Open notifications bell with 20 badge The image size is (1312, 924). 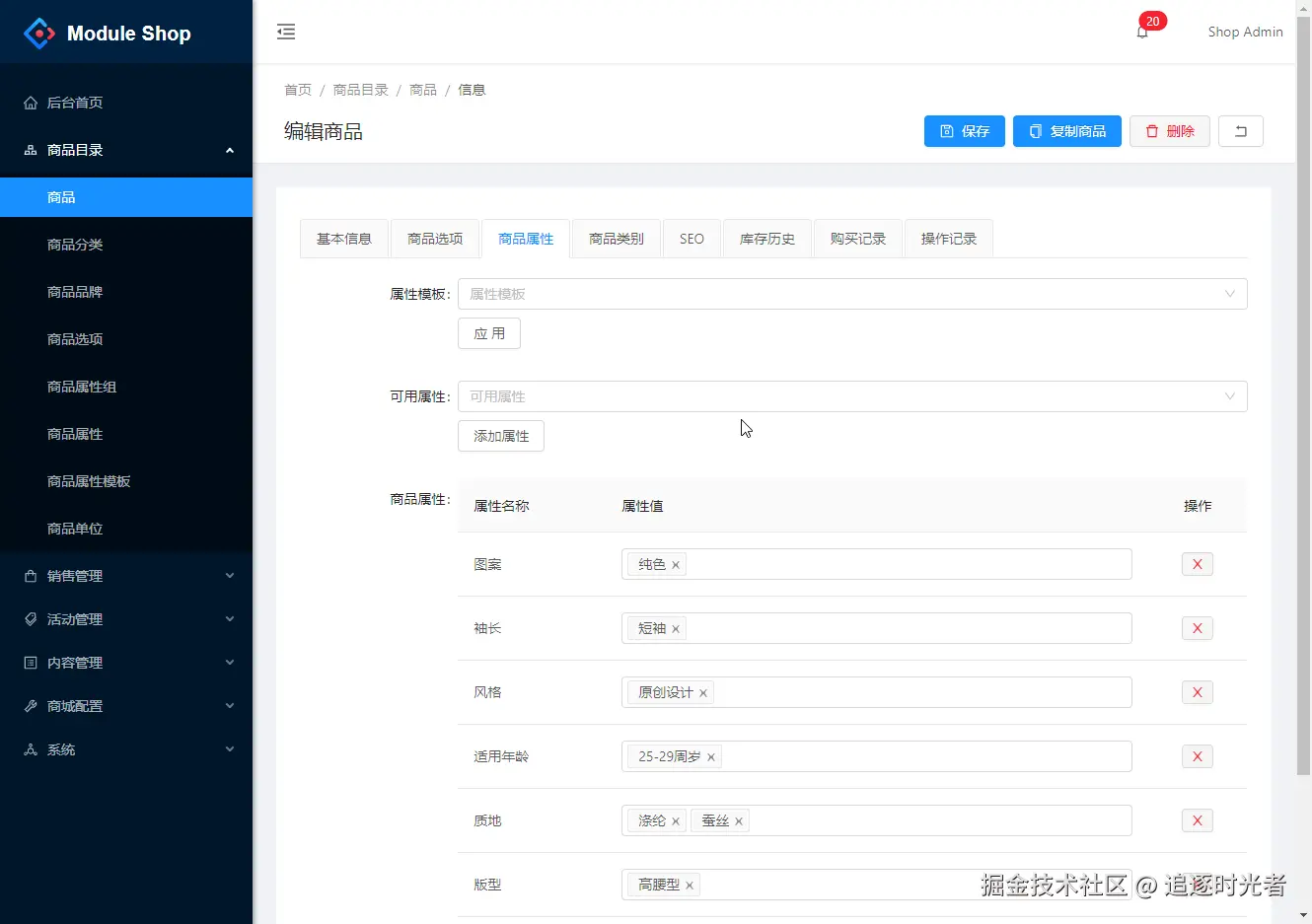point(1142,32)
